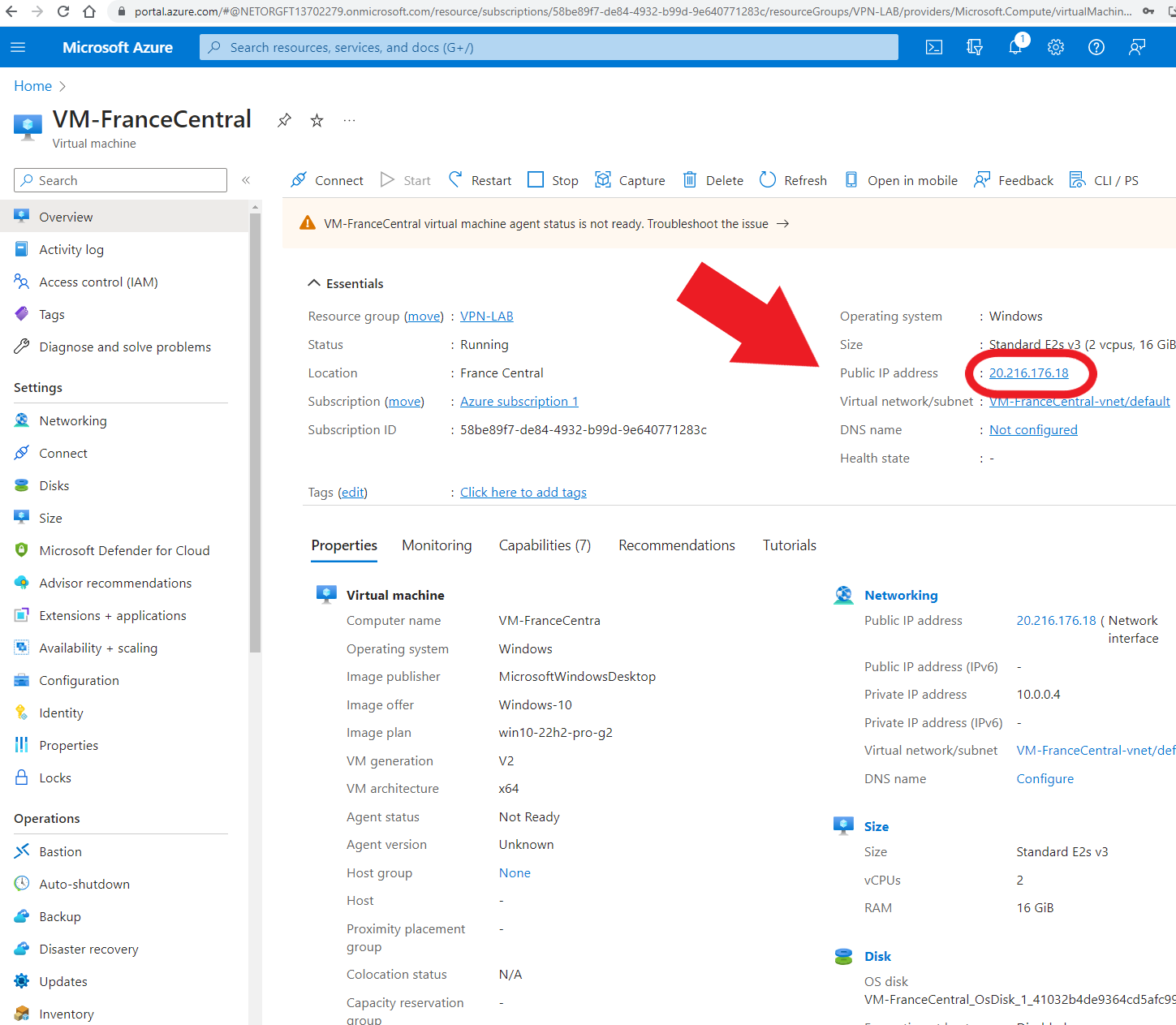
Task: Click here to add tags link
Action: (x=523, y=493)
